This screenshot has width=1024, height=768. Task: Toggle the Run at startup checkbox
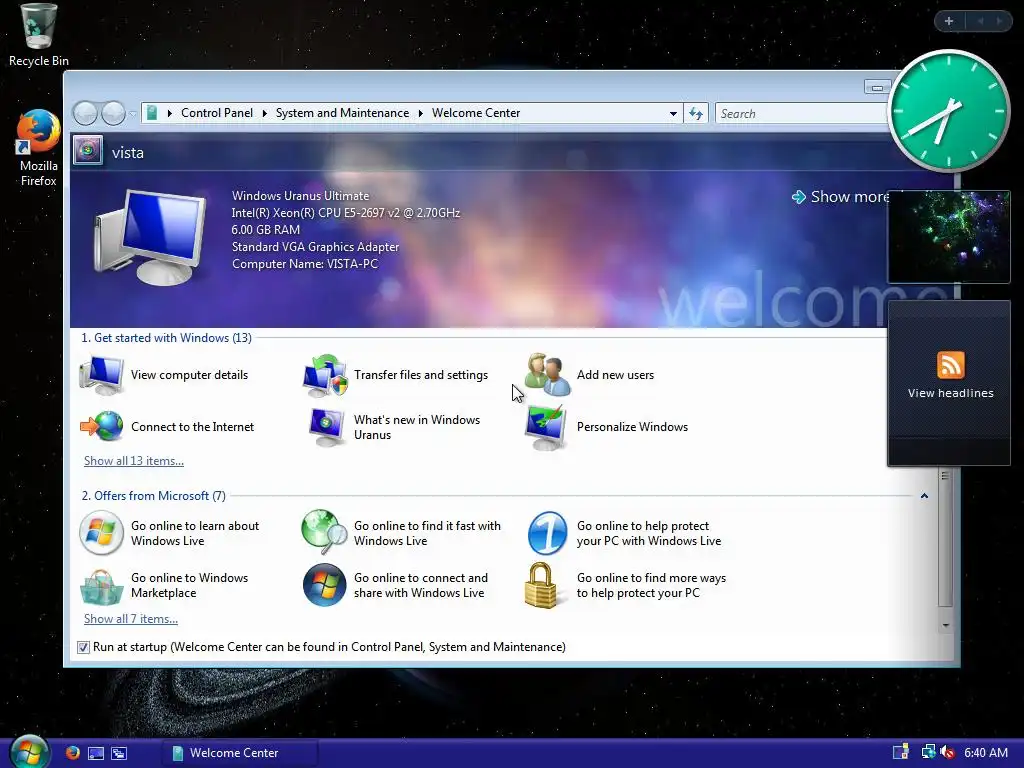(x=84, y=647)
